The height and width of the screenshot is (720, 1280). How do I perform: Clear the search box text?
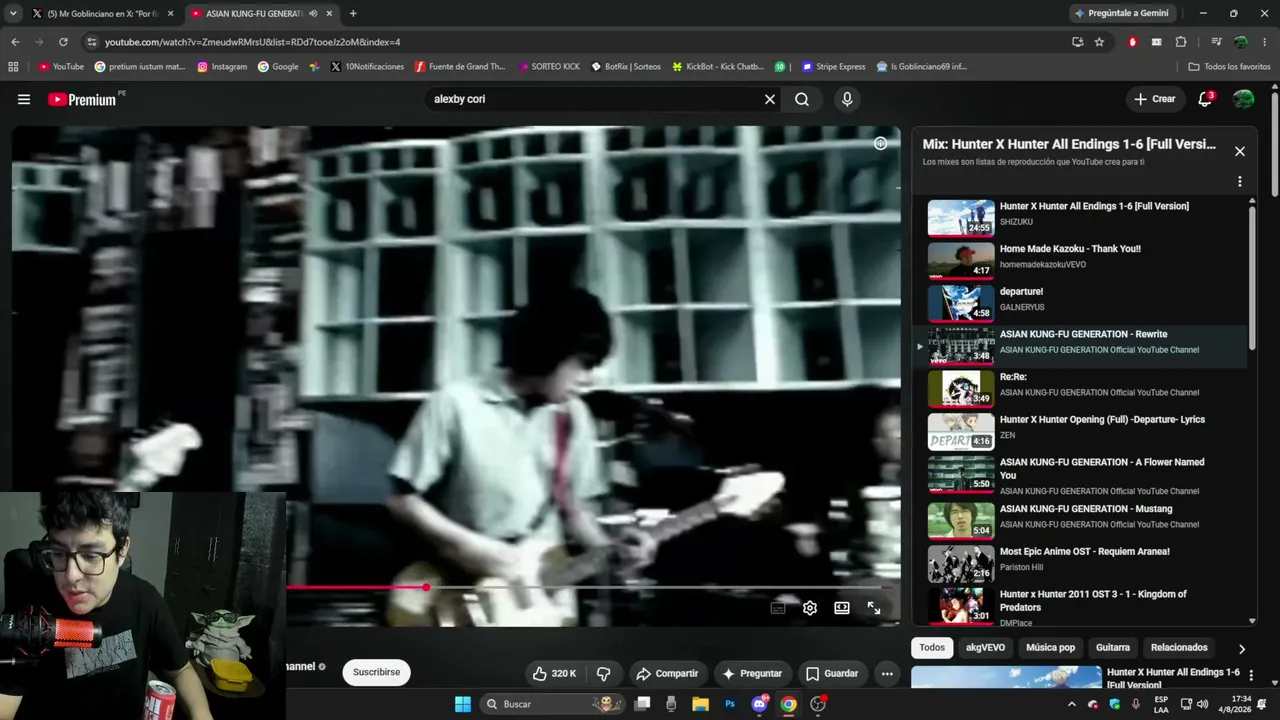pyautogui.click(x=770, y=99)
